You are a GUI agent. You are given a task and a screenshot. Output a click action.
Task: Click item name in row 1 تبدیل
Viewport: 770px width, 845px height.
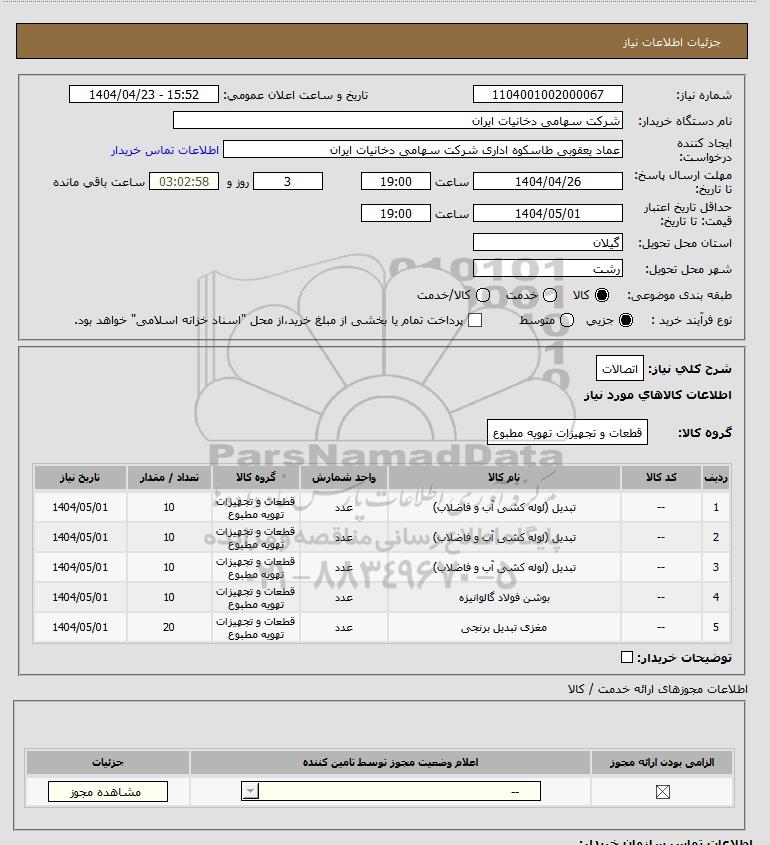[x=504, y=508]
